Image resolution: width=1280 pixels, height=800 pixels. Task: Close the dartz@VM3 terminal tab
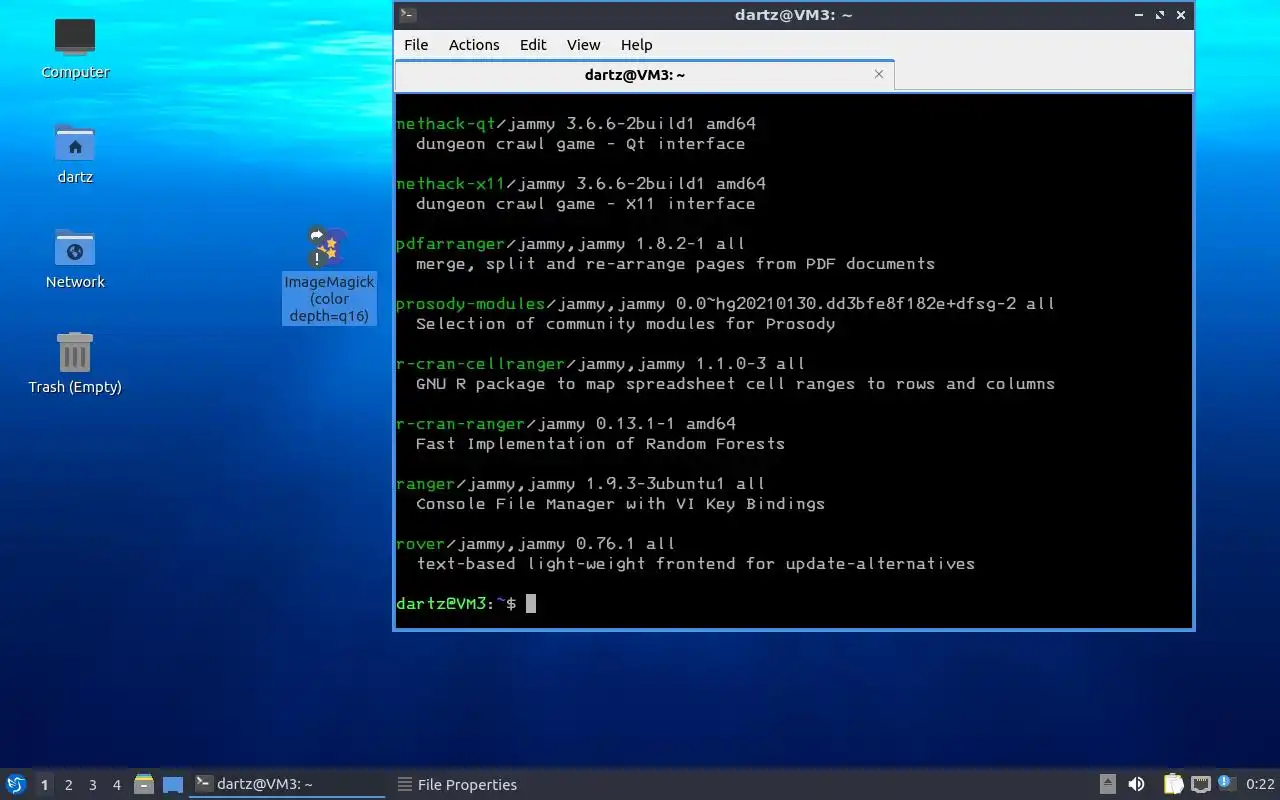coord(879,74)
